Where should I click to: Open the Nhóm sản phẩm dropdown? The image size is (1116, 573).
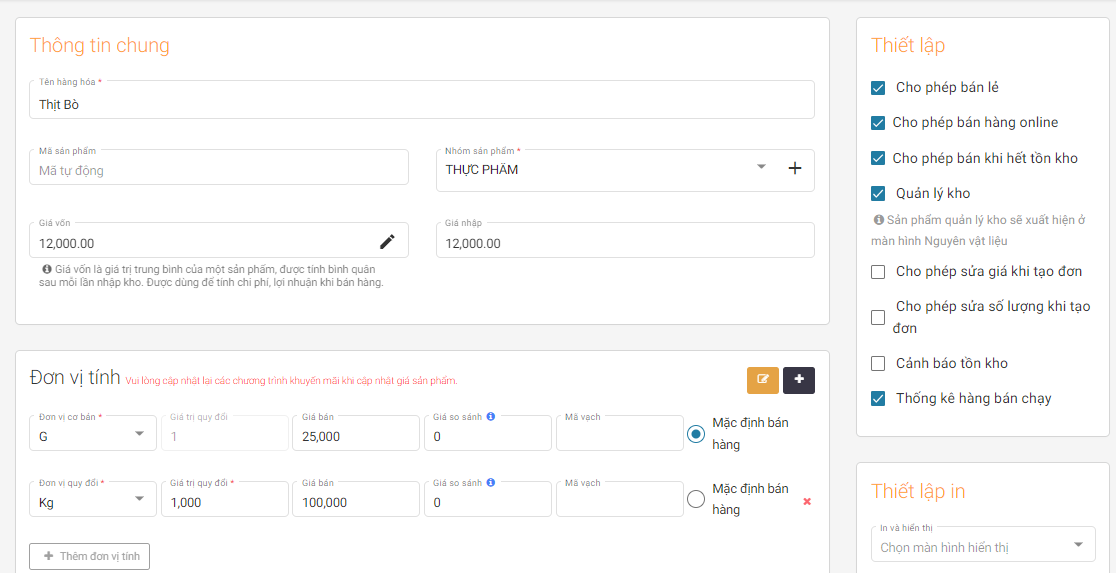761,167
